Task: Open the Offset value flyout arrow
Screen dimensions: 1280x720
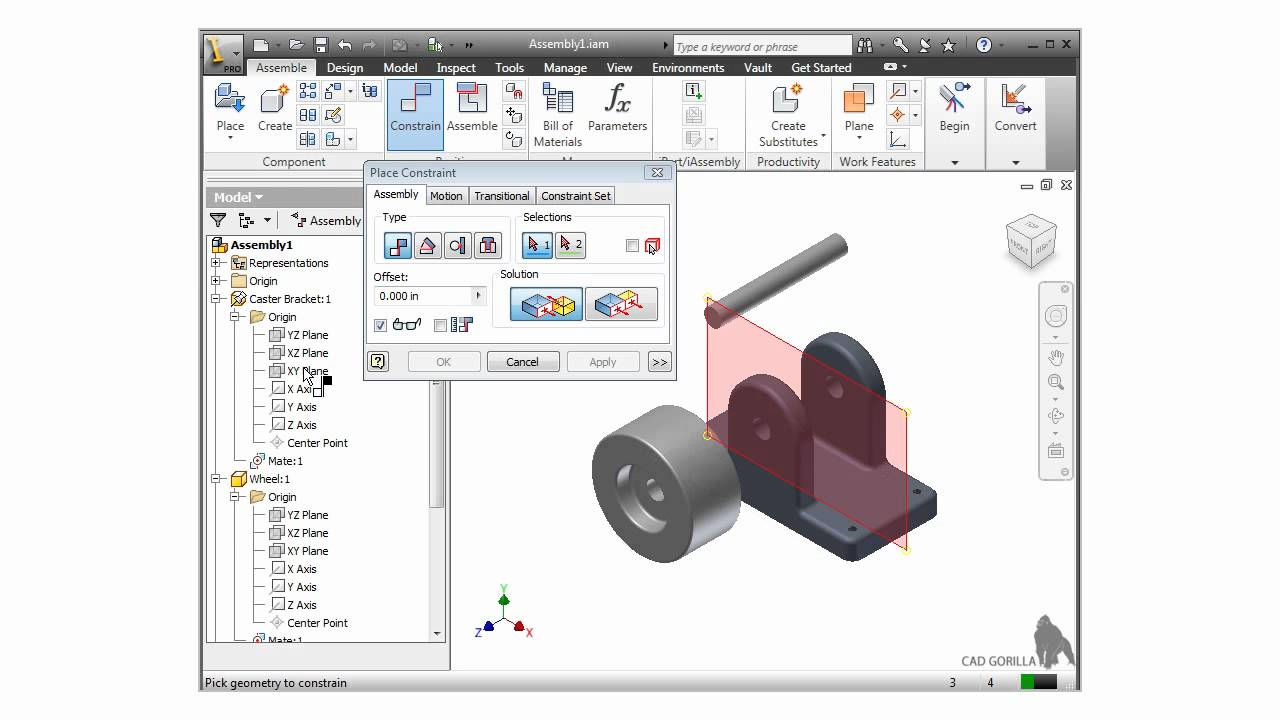Action: (478, 296)
